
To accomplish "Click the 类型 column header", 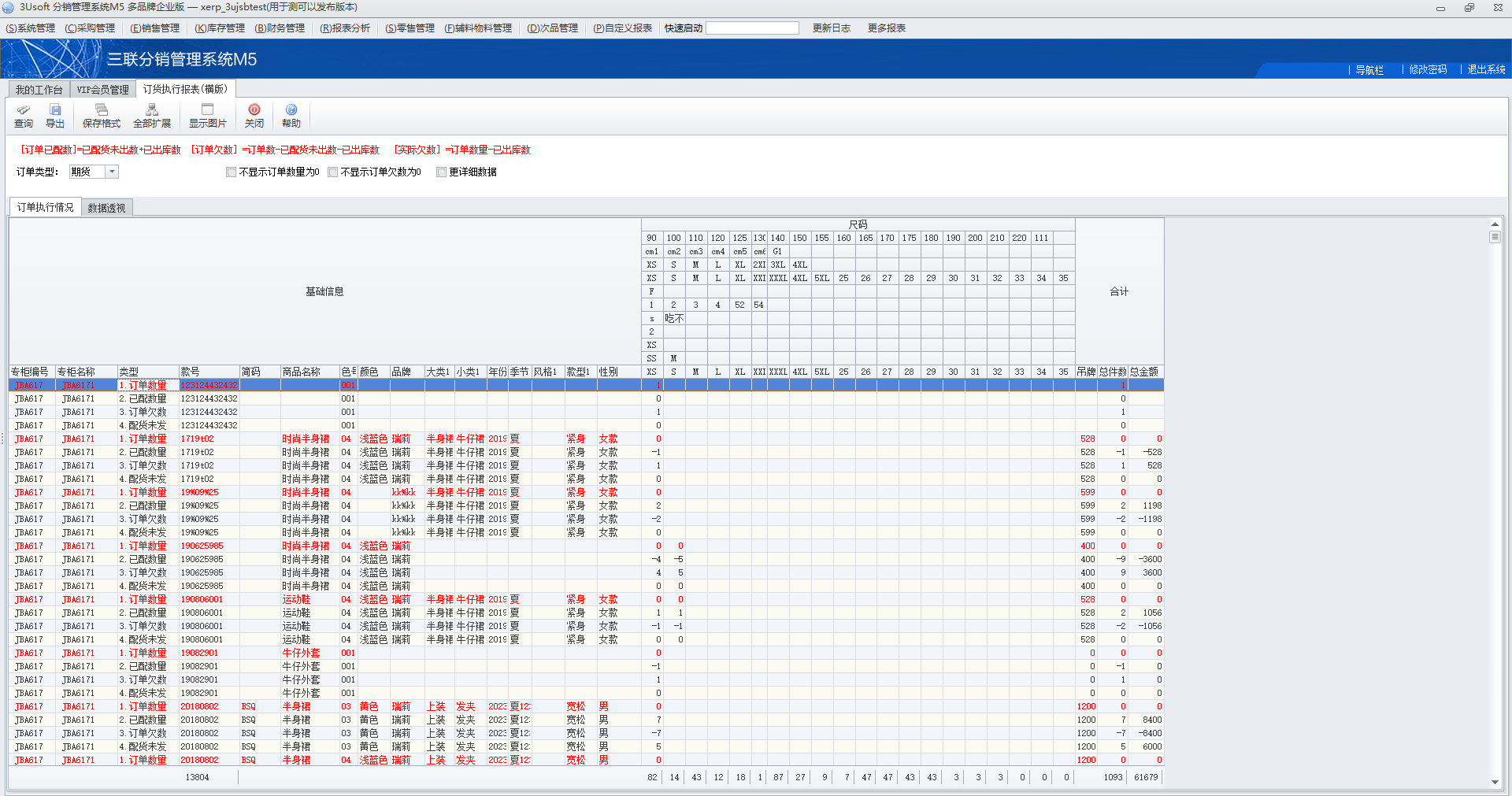I will (148, 372).
